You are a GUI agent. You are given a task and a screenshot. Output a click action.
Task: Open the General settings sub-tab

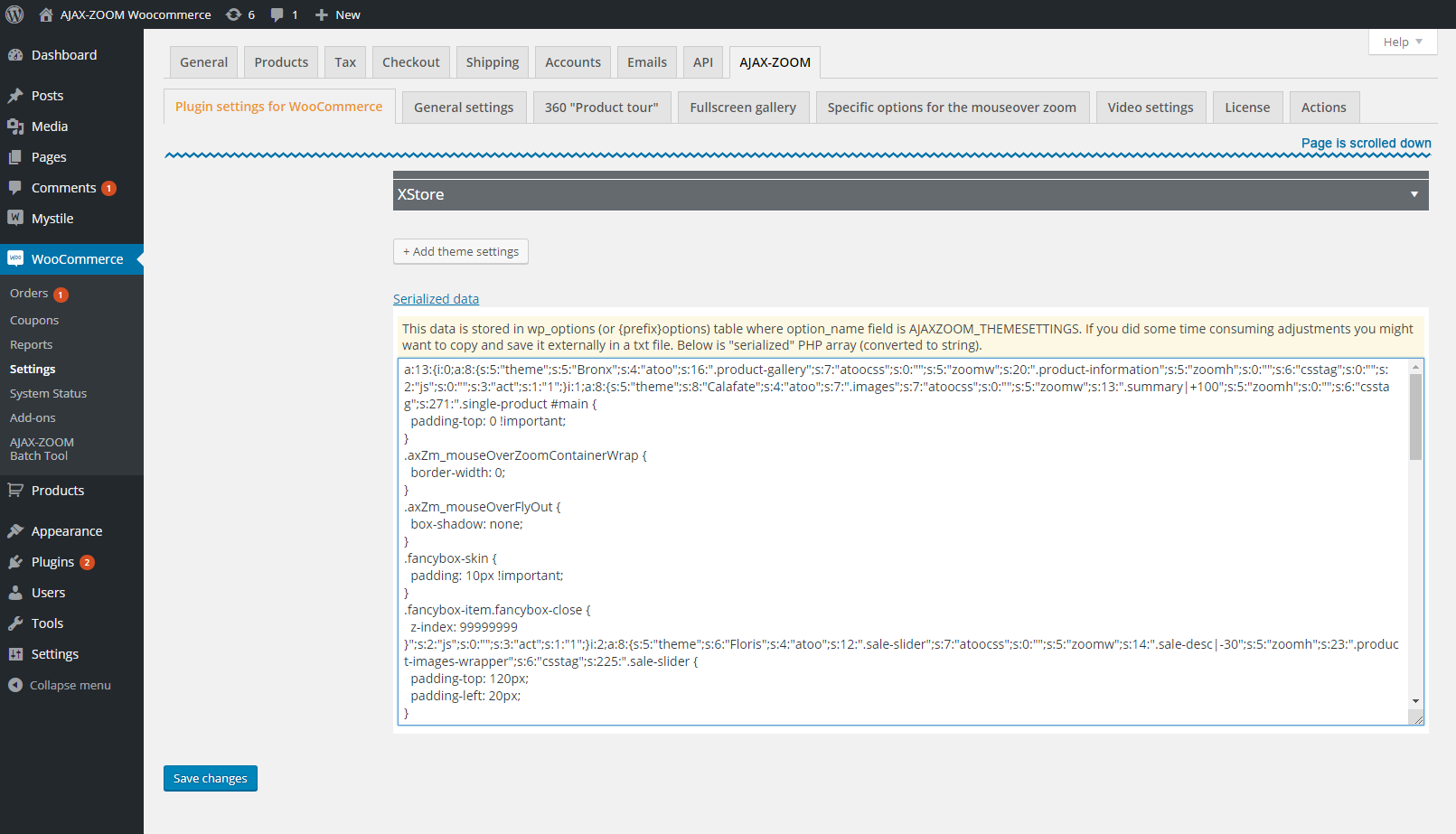464,108
